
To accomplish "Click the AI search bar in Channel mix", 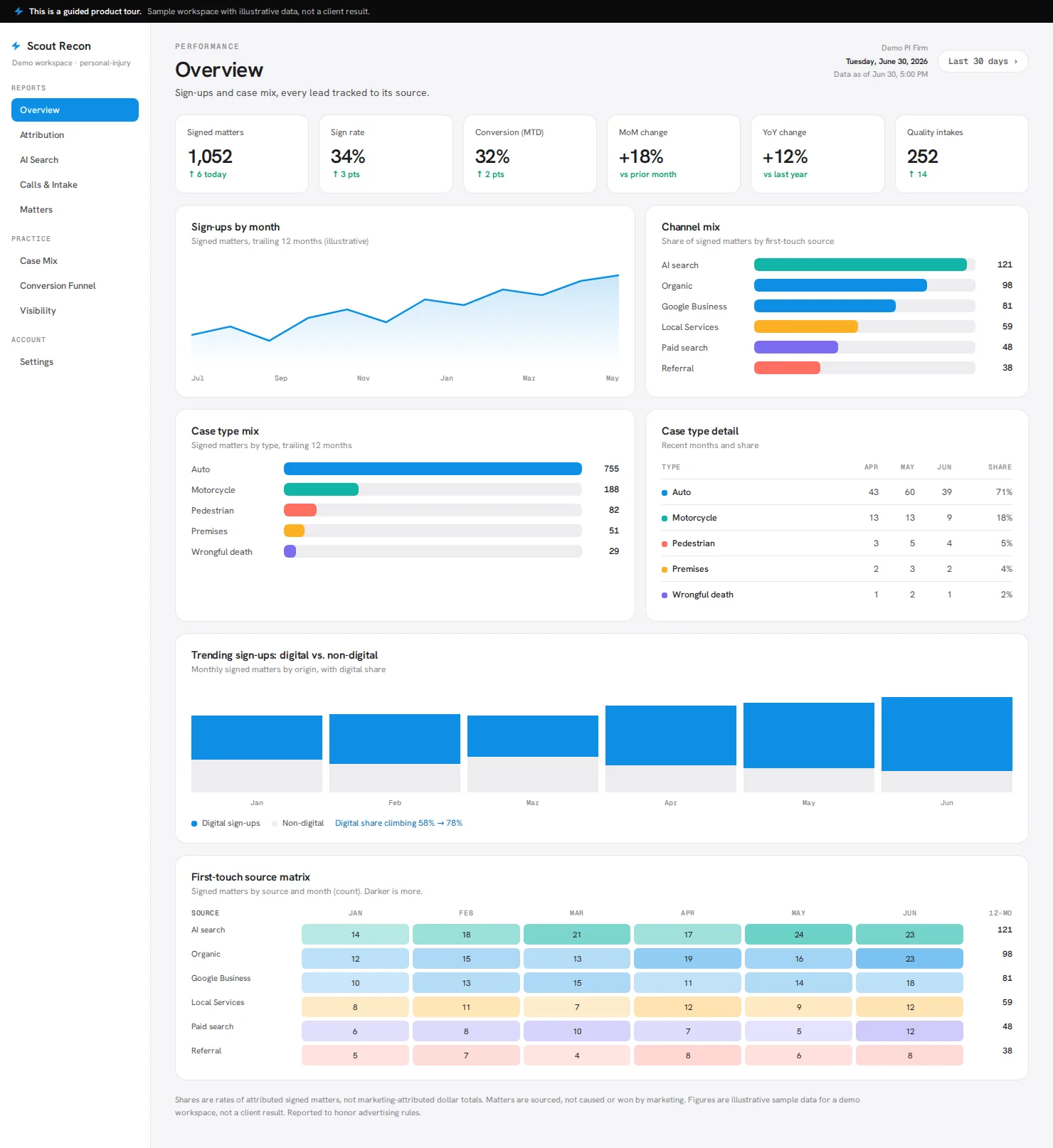I will pyautogui.click(x=860, y=265).
